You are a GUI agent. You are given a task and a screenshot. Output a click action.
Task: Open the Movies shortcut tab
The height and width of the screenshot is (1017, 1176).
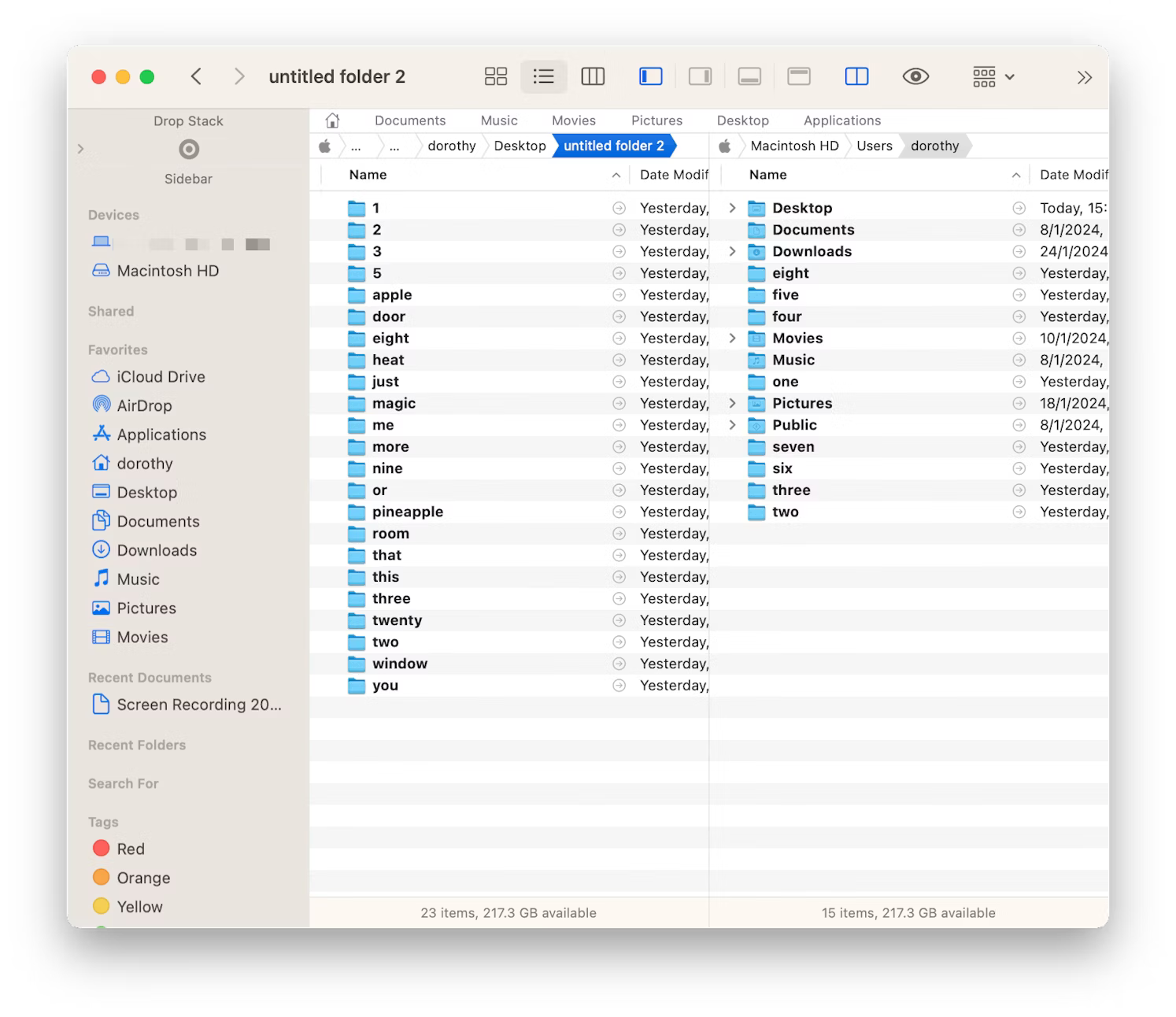pos(573,120)
